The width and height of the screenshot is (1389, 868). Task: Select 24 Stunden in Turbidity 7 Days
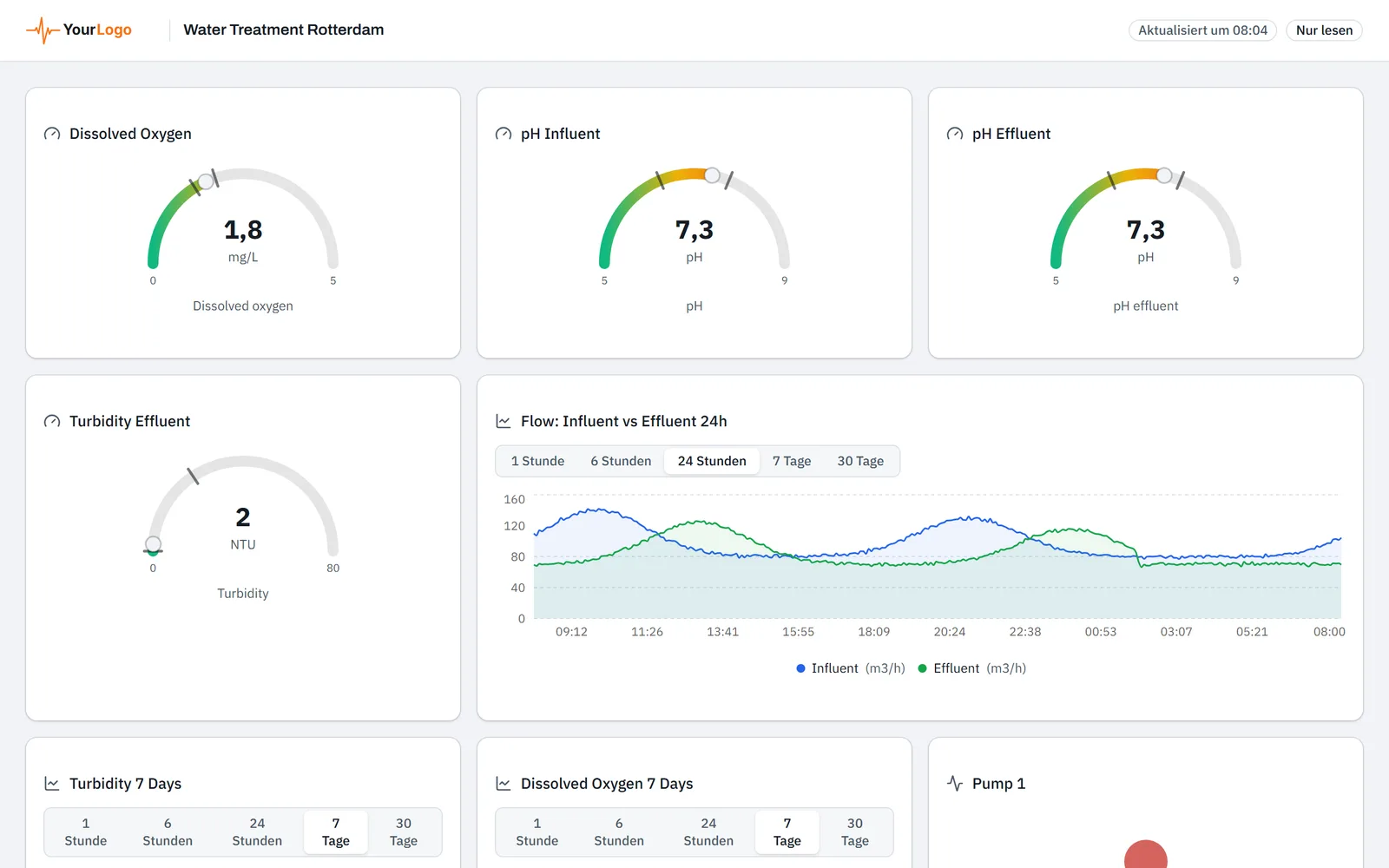tap(257, 832)
